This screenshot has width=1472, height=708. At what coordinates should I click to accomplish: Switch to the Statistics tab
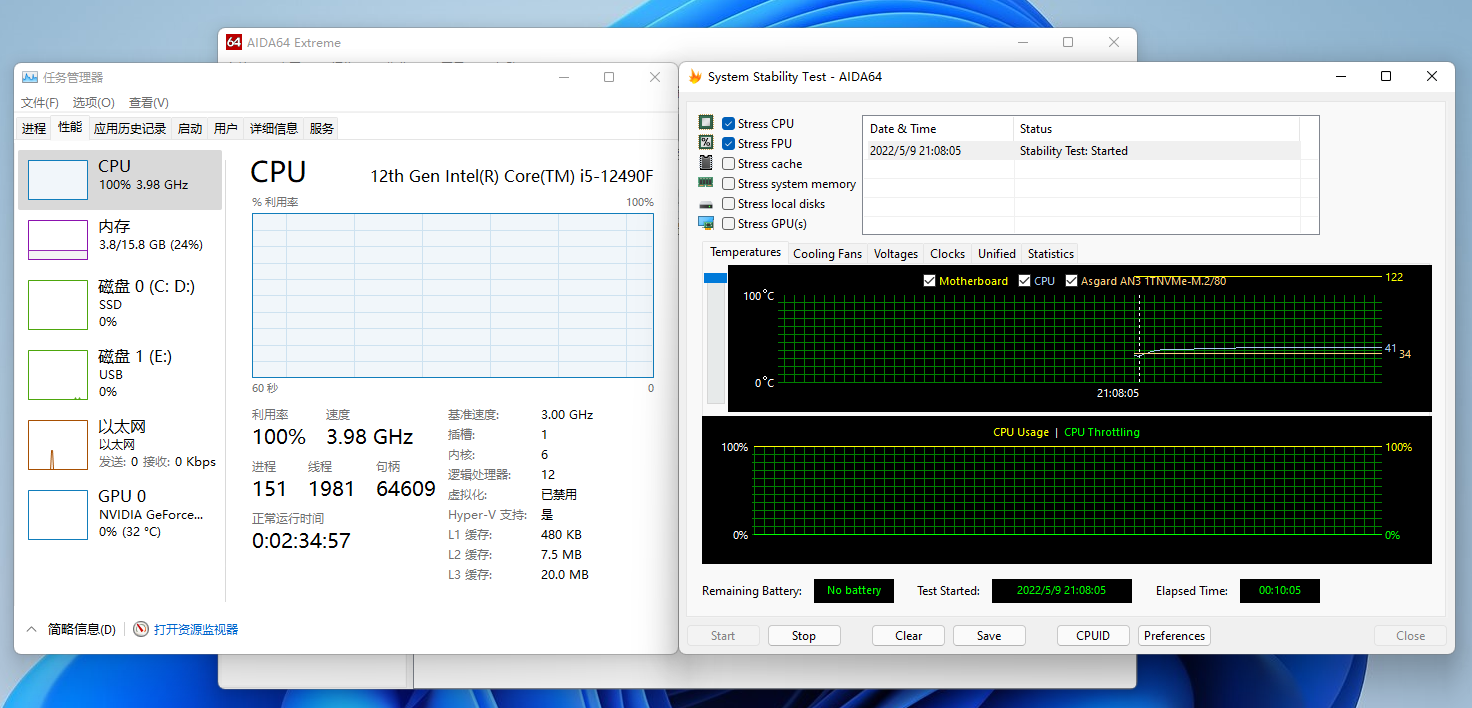(x=1050, y=253)
